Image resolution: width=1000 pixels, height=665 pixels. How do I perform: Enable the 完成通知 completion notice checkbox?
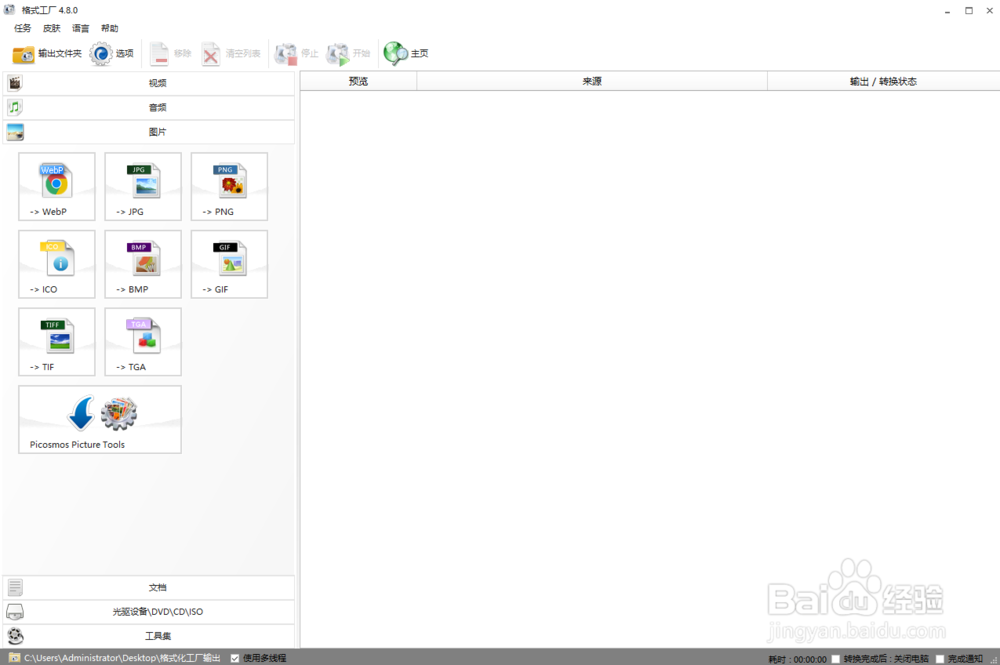(x=939, y=659)
